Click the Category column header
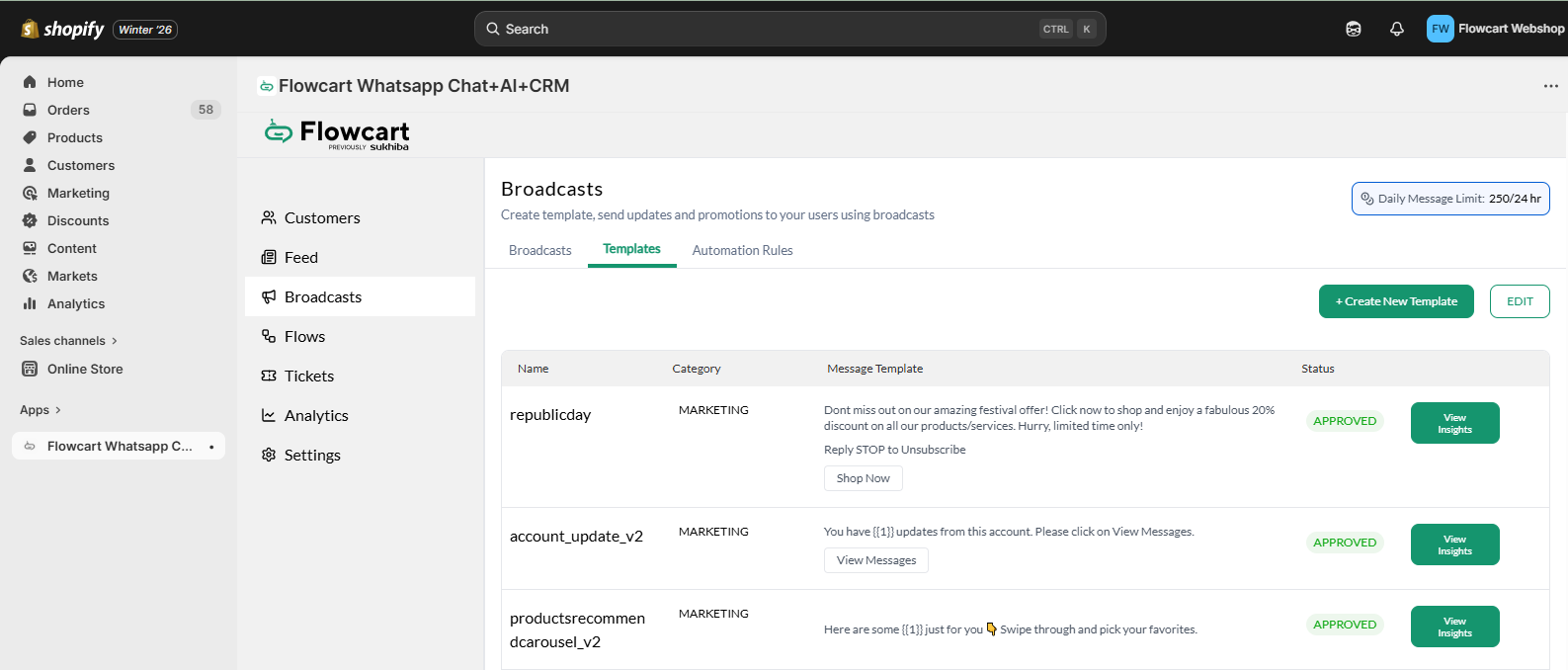 click(x=697, y=369)
